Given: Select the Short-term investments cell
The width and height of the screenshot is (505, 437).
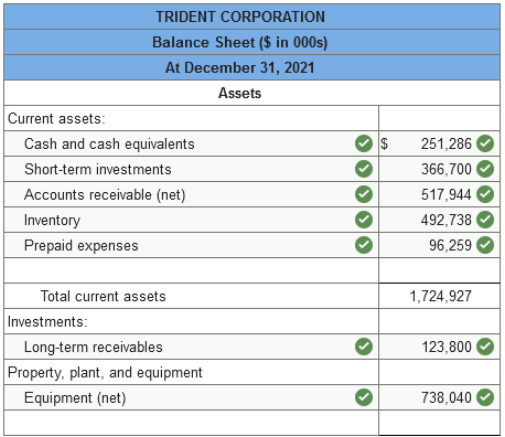Looking at the screenshot, I should point(191,169).
